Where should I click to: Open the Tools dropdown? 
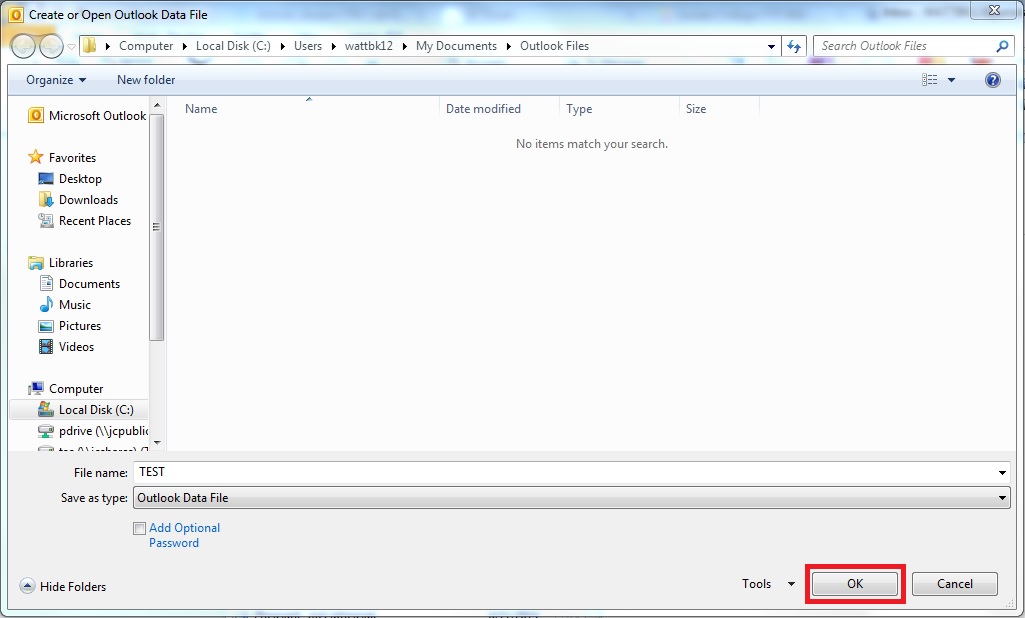coord(768,583)
